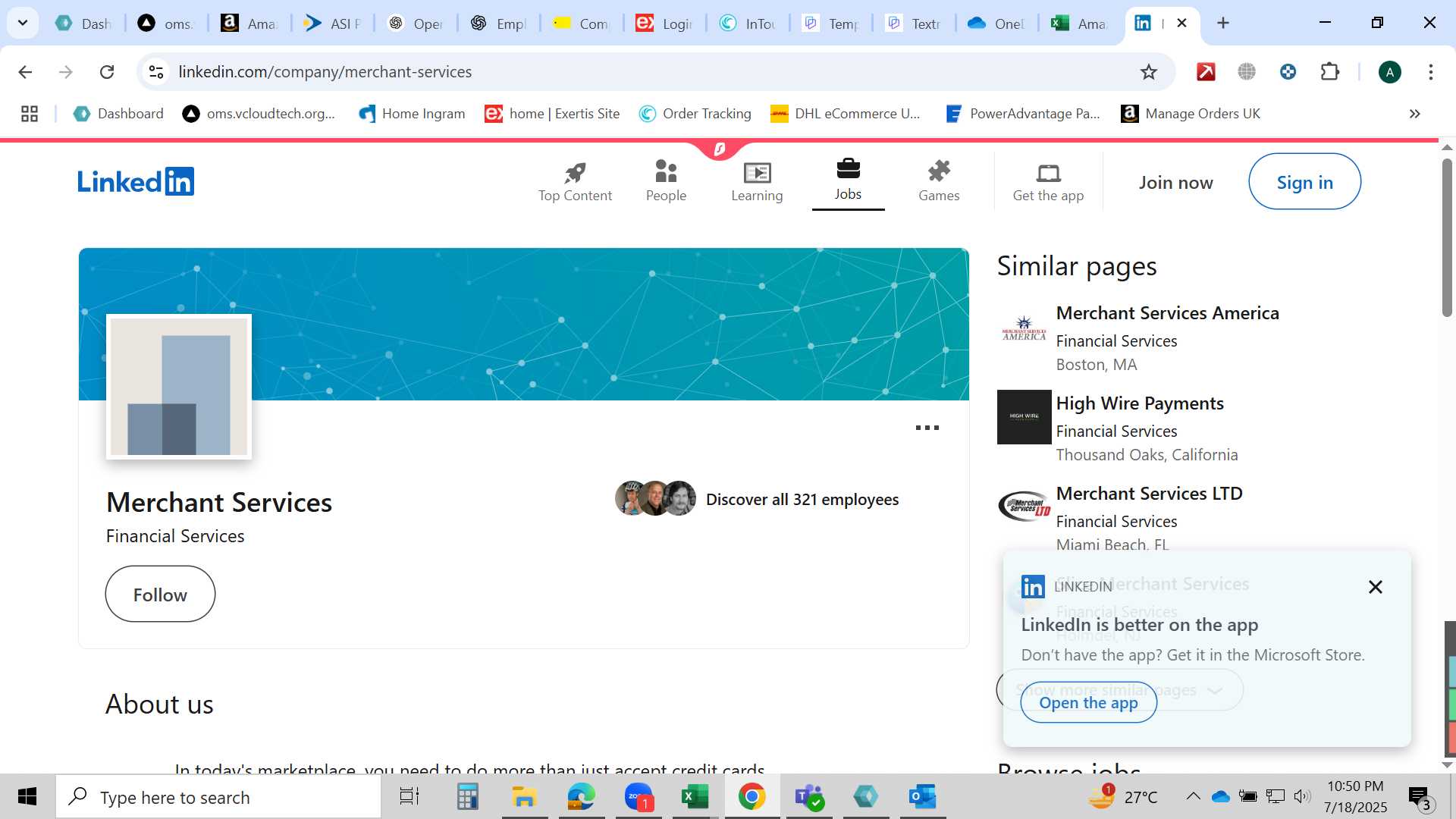
Task: Follow the Merchant Services company
Action: coord(160,595)
